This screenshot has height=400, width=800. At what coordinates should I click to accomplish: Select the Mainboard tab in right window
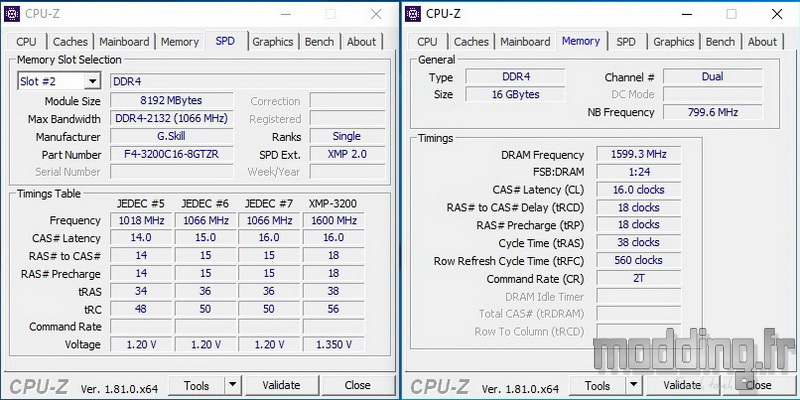point(525,42)
